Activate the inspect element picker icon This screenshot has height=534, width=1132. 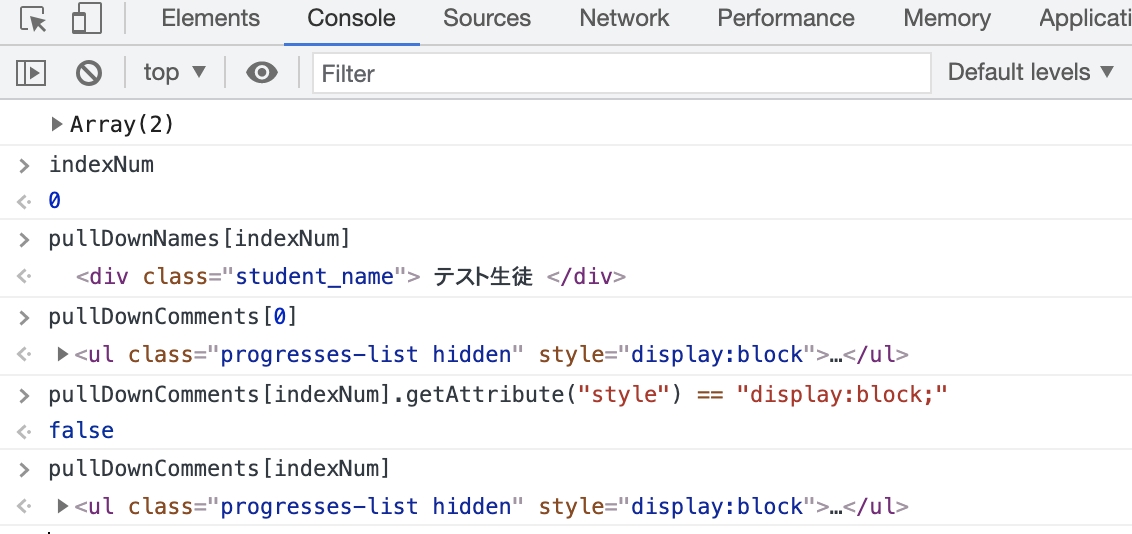[33, 19]
